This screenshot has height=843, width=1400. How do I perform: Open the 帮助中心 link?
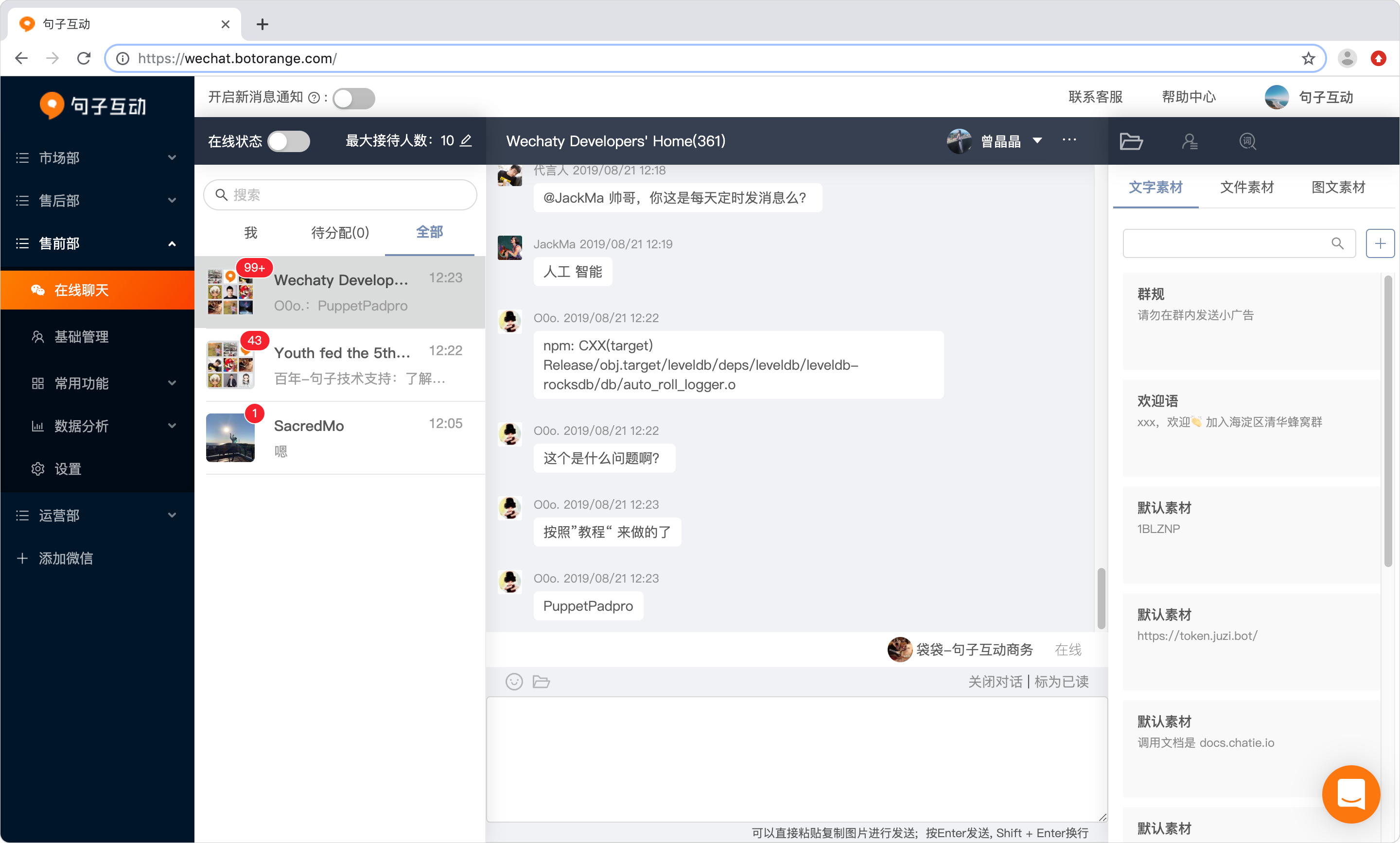1189,97
